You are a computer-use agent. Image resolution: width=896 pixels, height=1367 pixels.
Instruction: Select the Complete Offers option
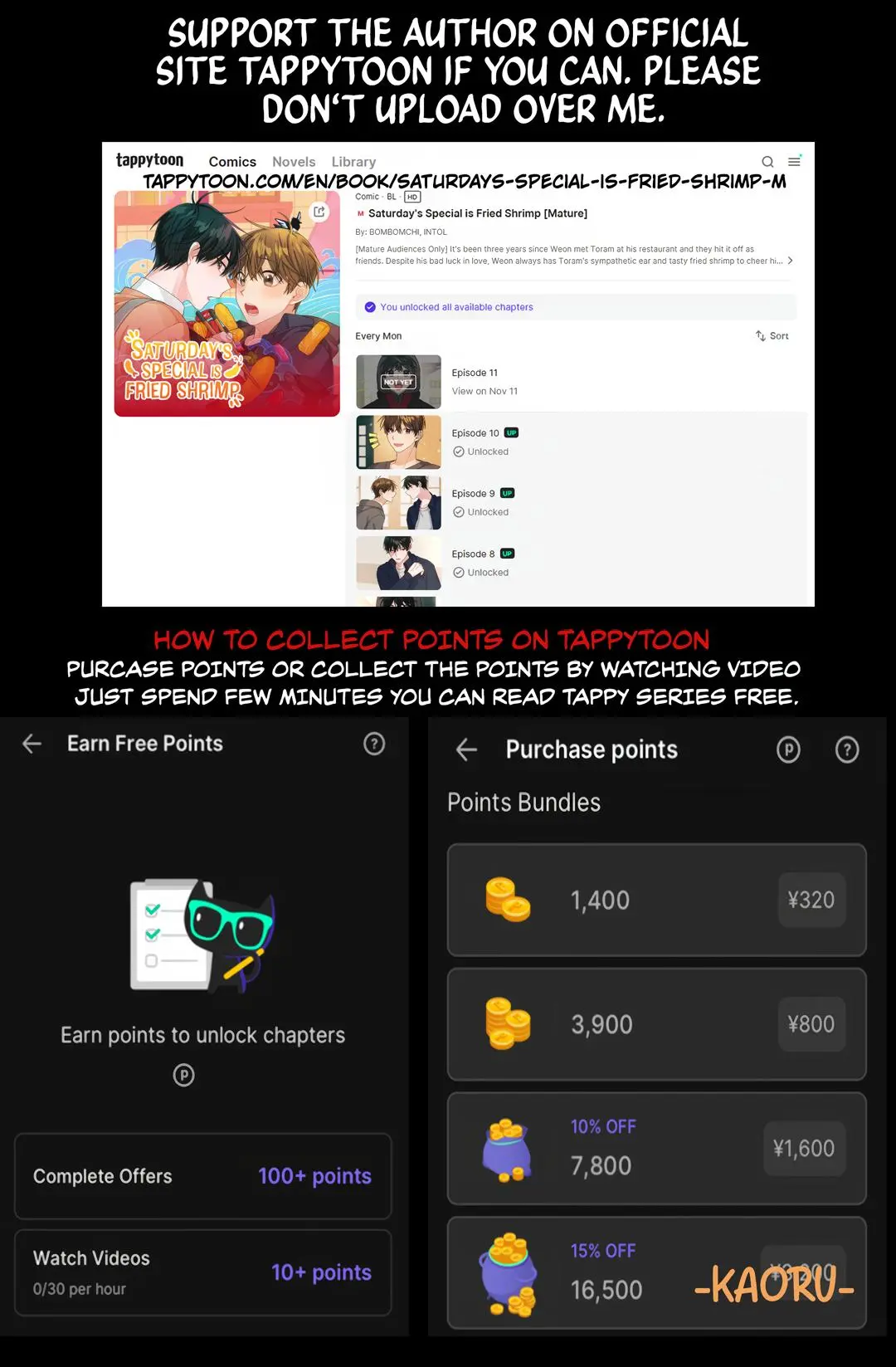tap(202, 1176)
